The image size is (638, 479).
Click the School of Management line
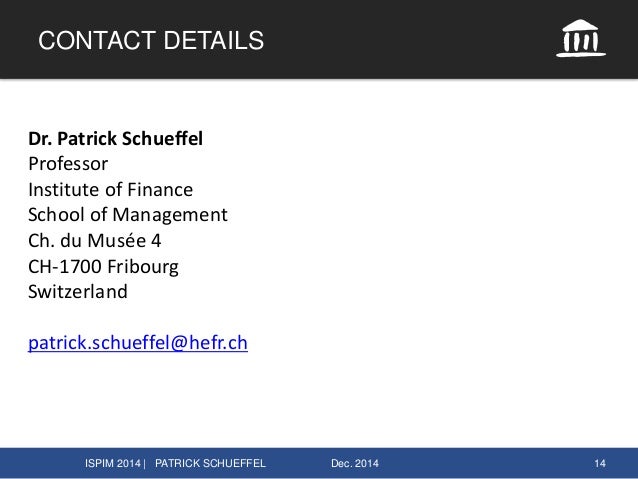point(128,215)
